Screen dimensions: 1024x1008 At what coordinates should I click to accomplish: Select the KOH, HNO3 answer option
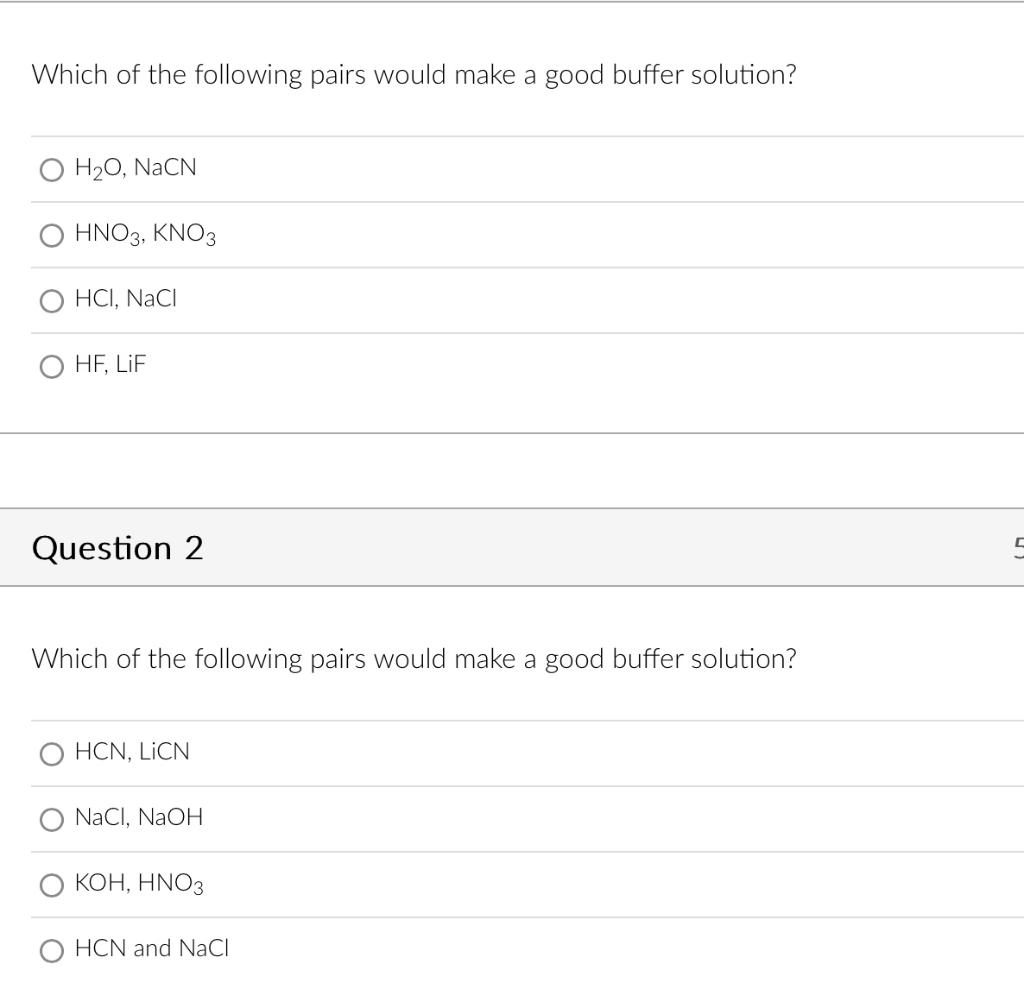pyautogui.click(x=52, y=884)
